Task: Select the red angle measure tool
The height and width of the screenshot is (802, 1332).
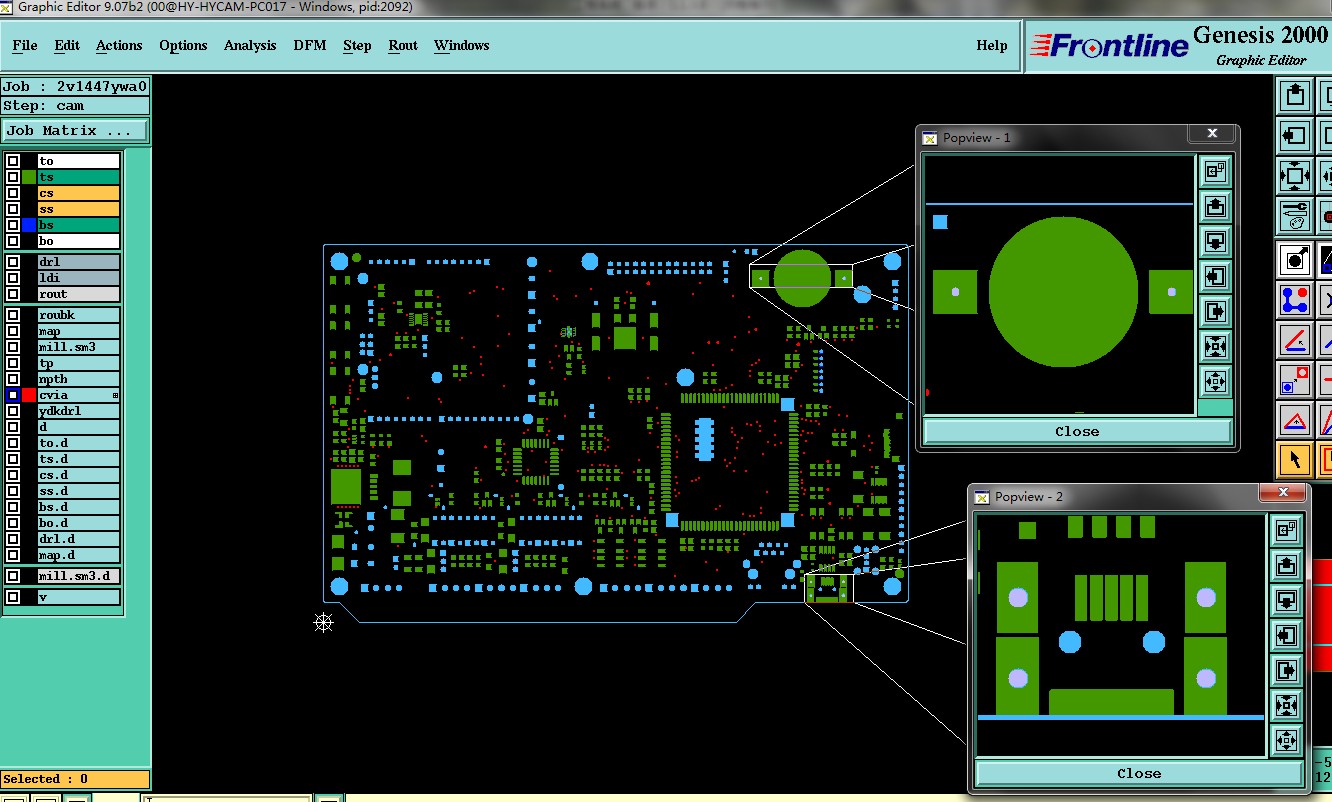Action: pos(1296,340)
